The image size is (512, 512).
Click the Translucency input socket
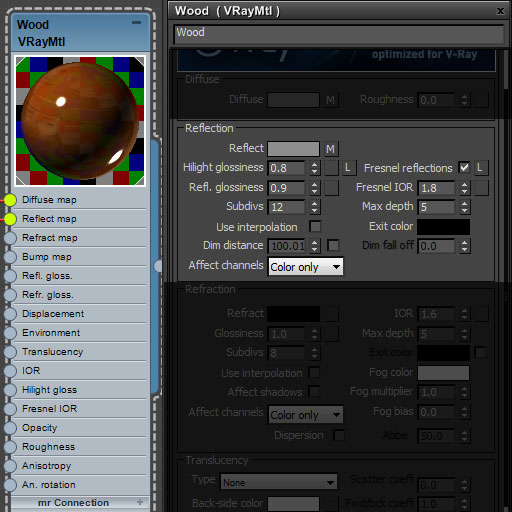[x=10, y=352]
